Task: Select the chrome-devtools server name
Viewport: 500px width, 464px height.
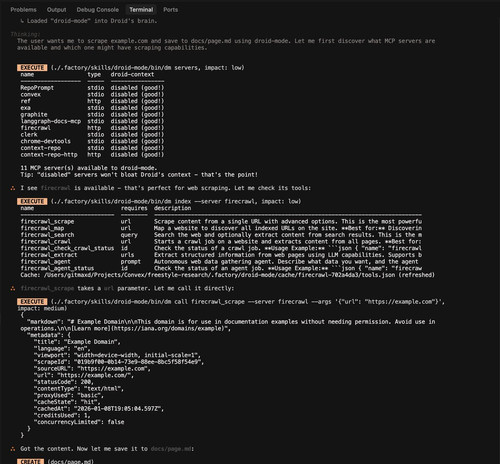Action: pyautogui.click(x=45, y=141)
